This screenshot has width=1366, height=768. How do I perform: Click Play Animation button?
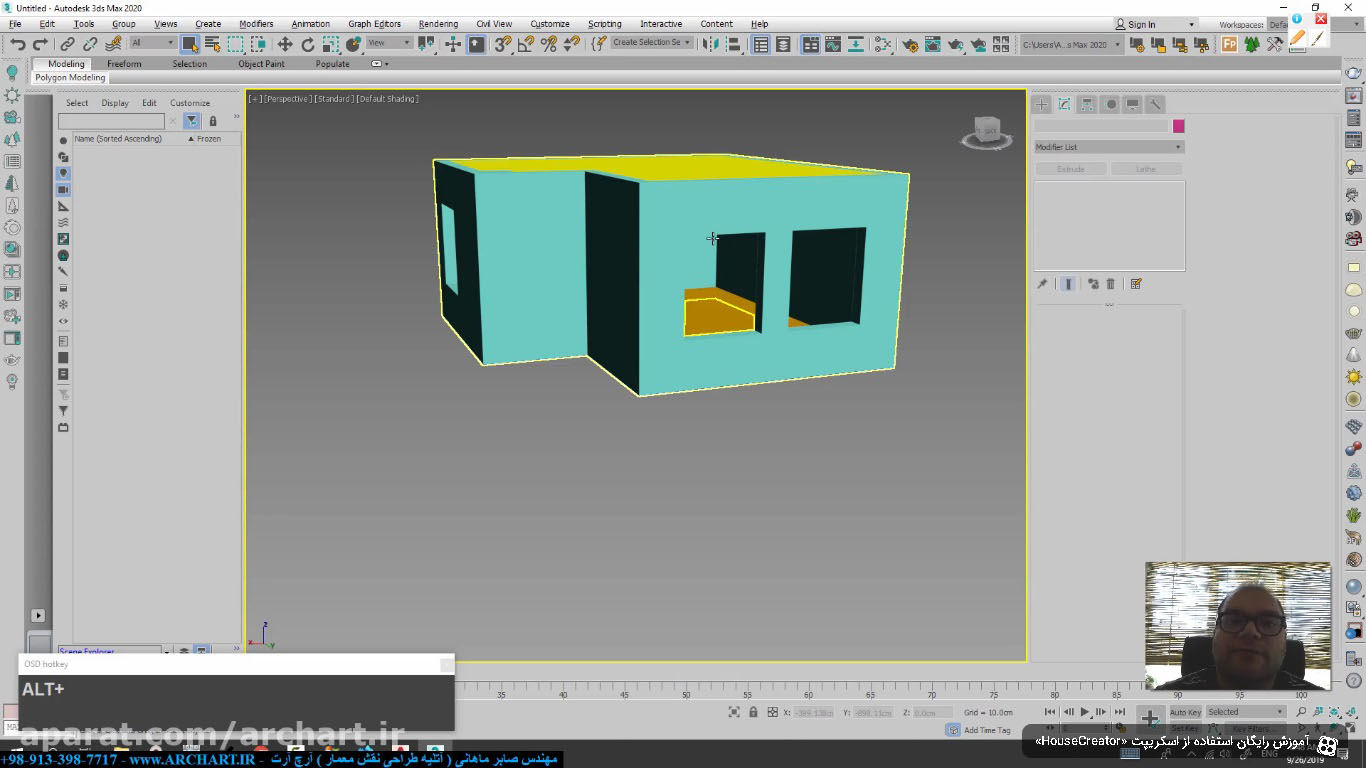[1085, 712]
